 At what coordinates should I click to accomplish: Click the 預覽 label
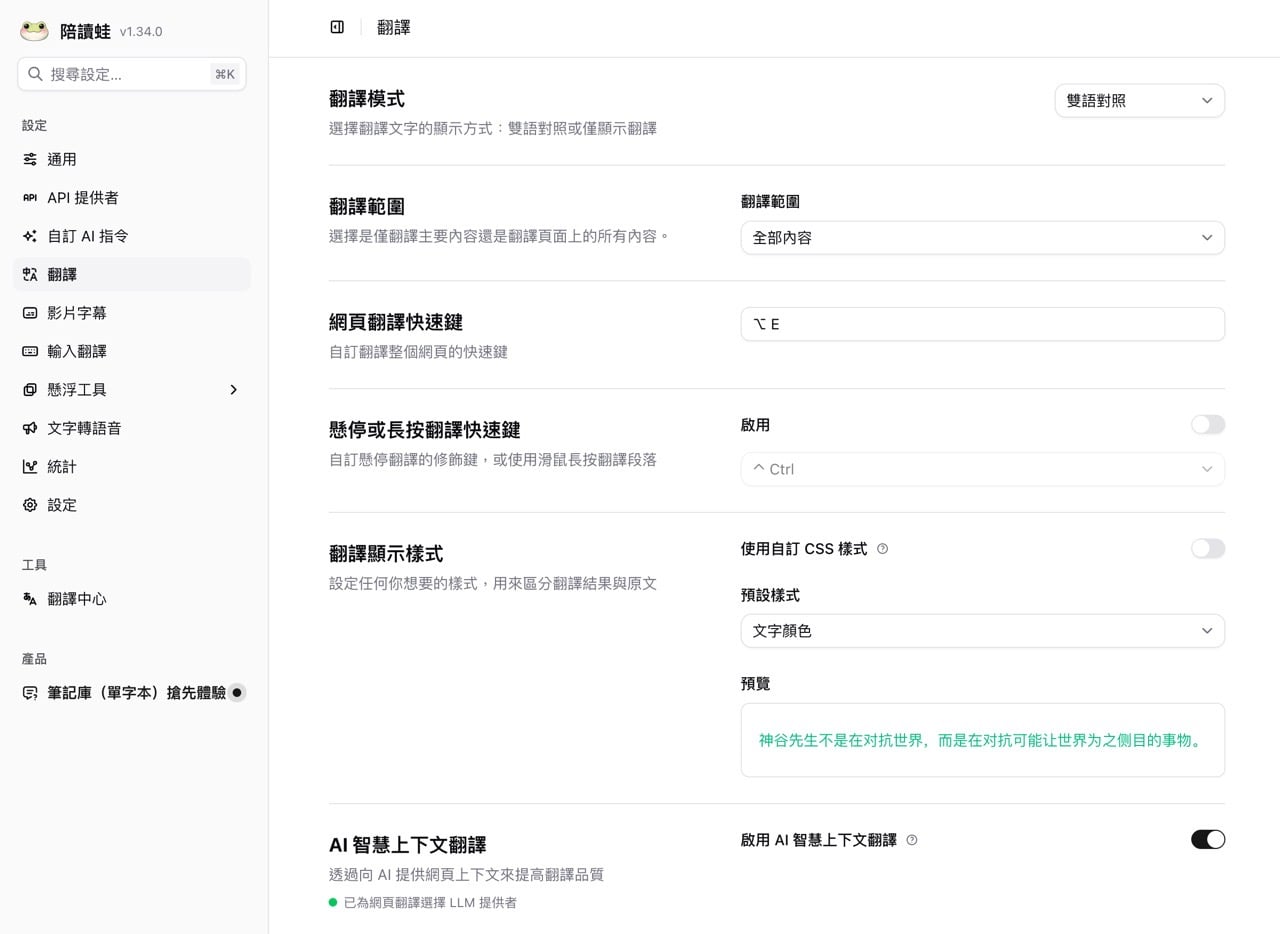point(755,684)
